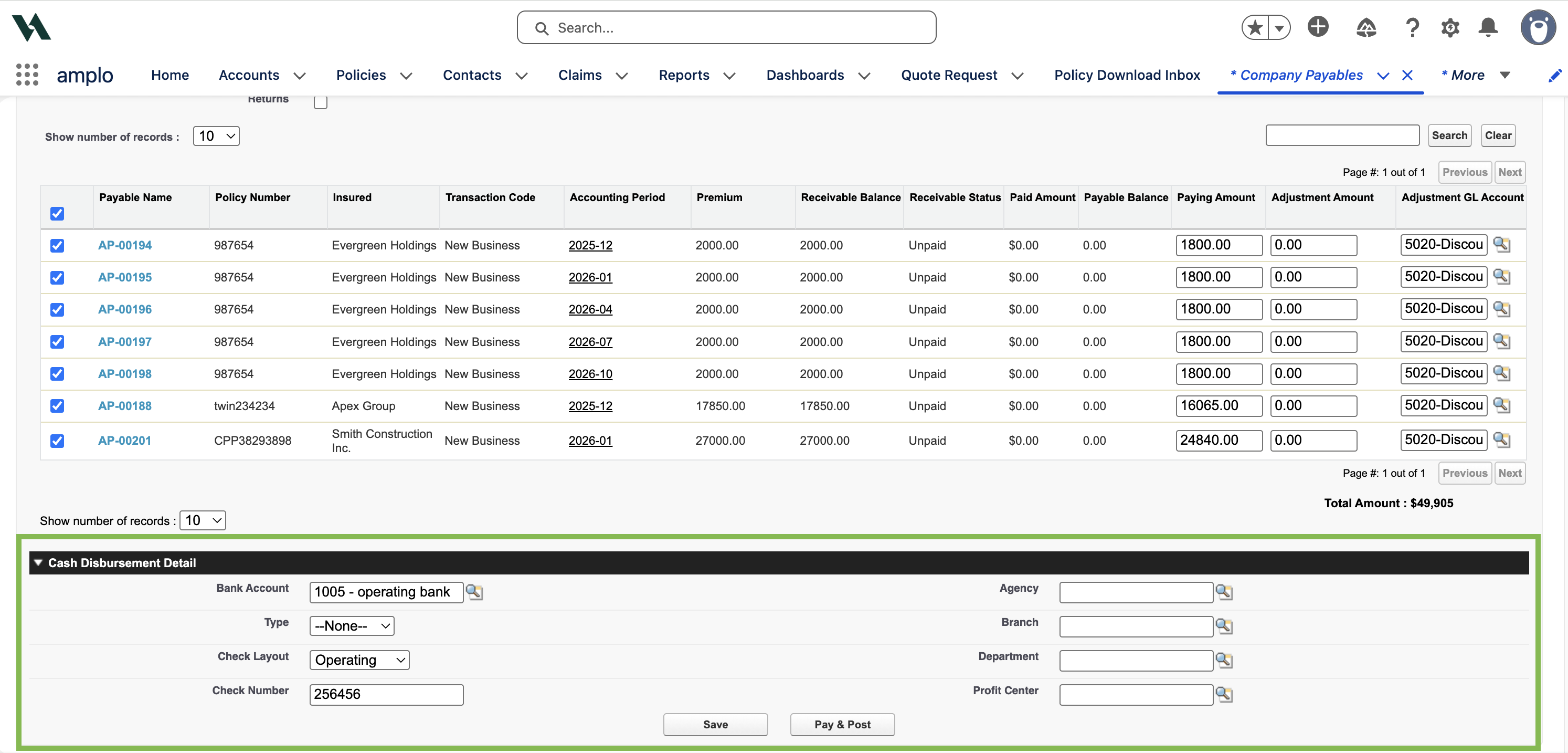
Task: Uncheck the AP-00198 row checkbox
Action: tap(57, 374)
